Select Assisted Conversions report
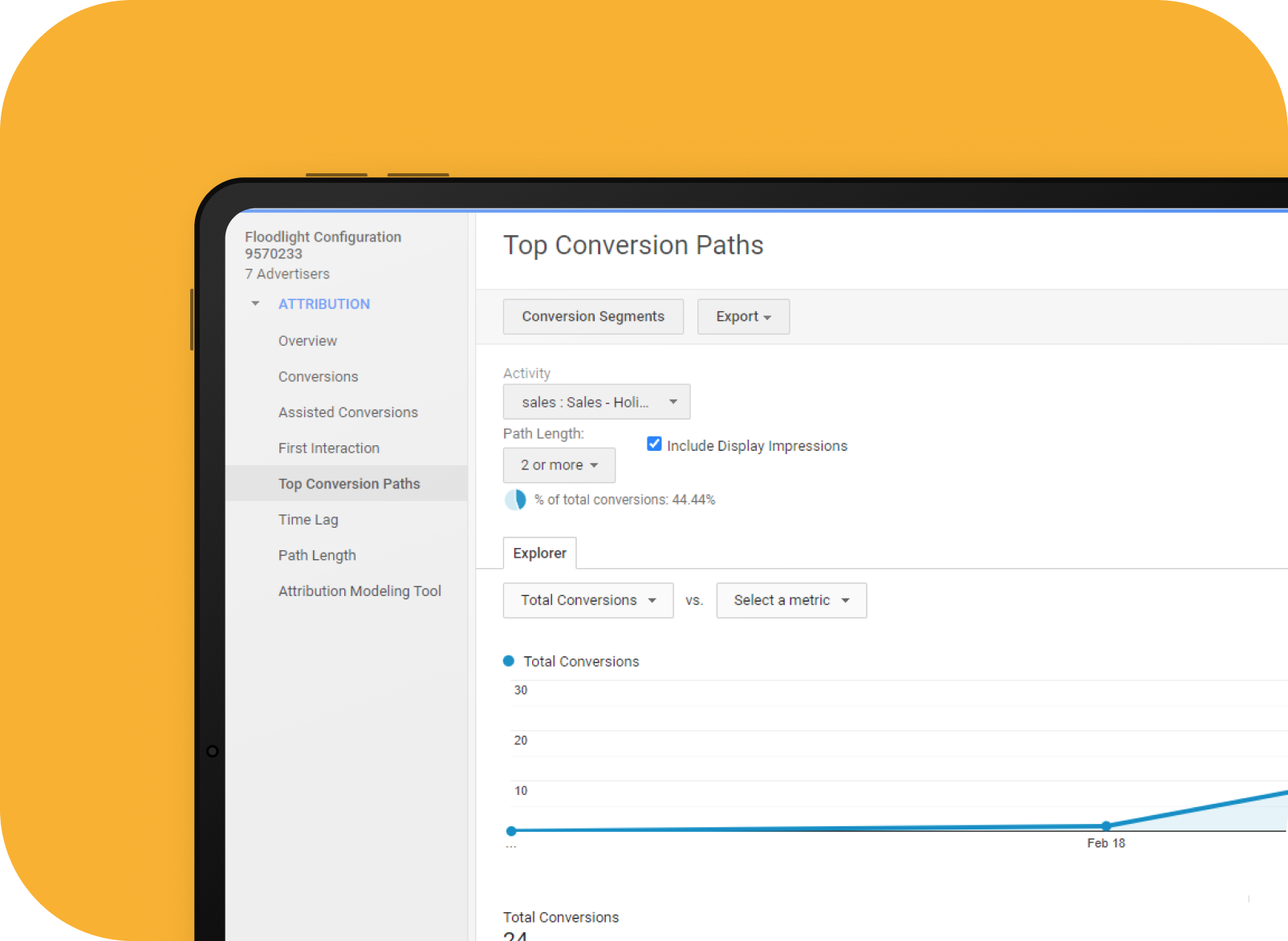Image resolution: width=1288 pixels, height=941 pixels. tap(347, 412)
